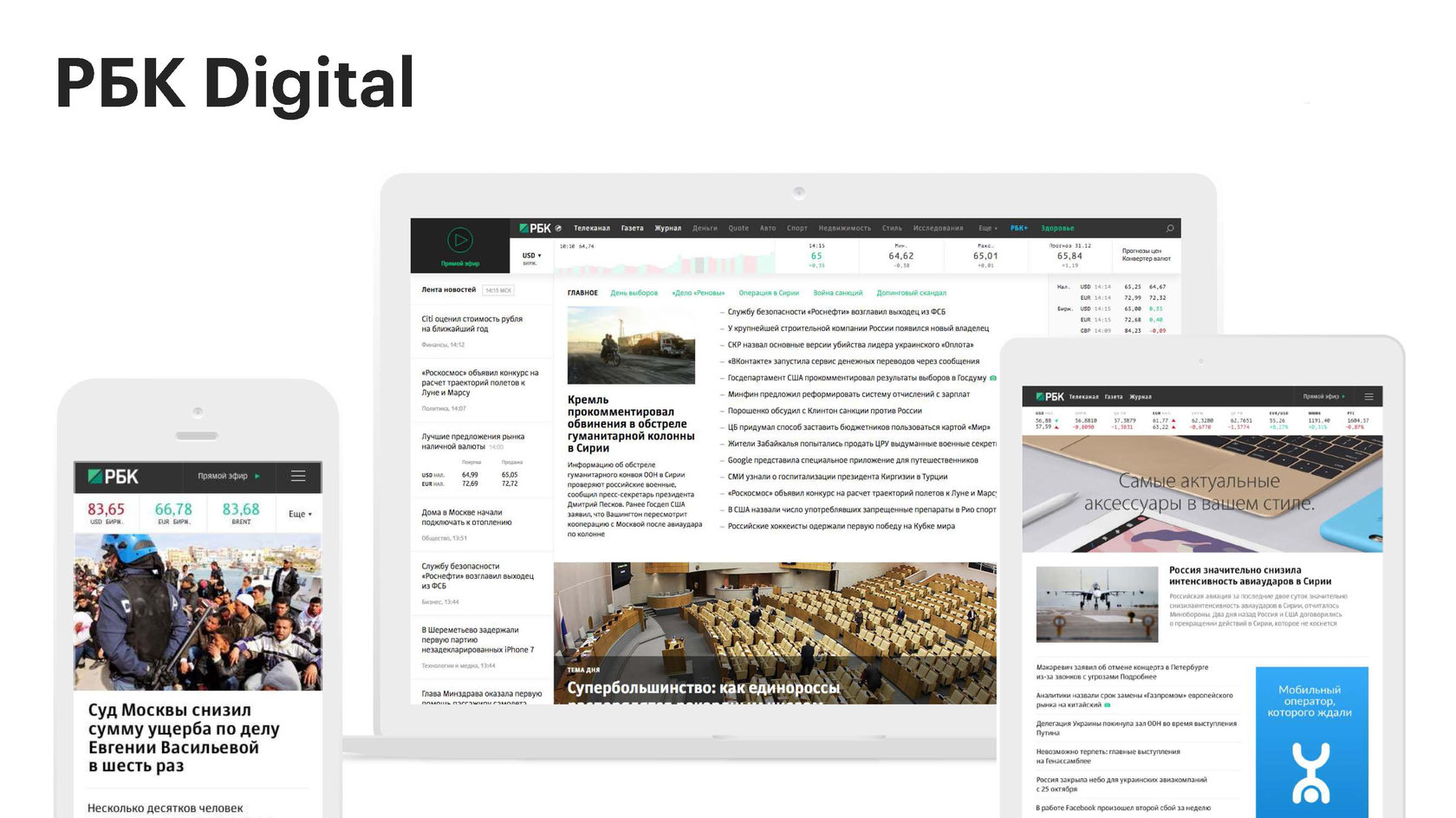Open Журнал in laptop navigation bar

point(668,229)
